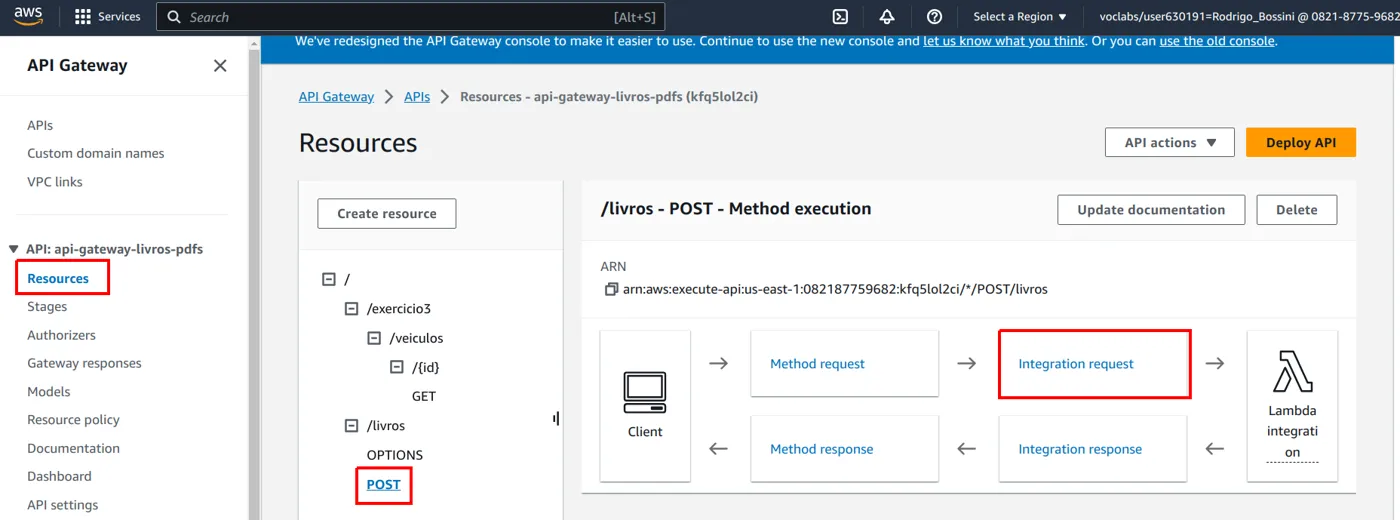The image size is (1400, 520).
Task: Collapse the /livros resource node
Action: click(351, 426)
